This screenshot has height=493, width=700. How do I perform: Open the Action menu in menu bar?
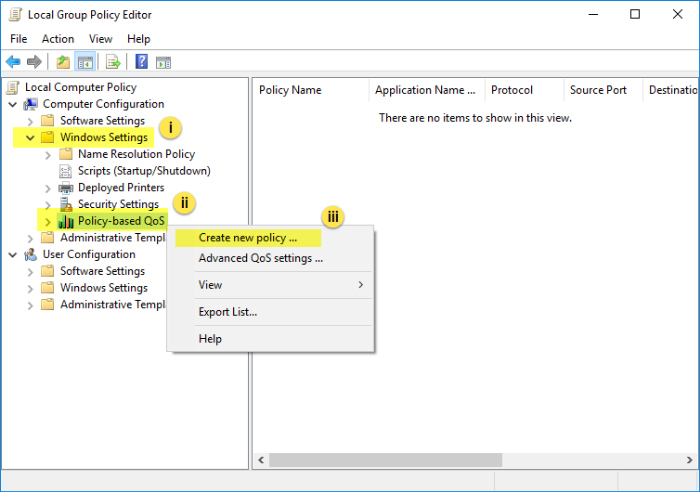point(58,38)
